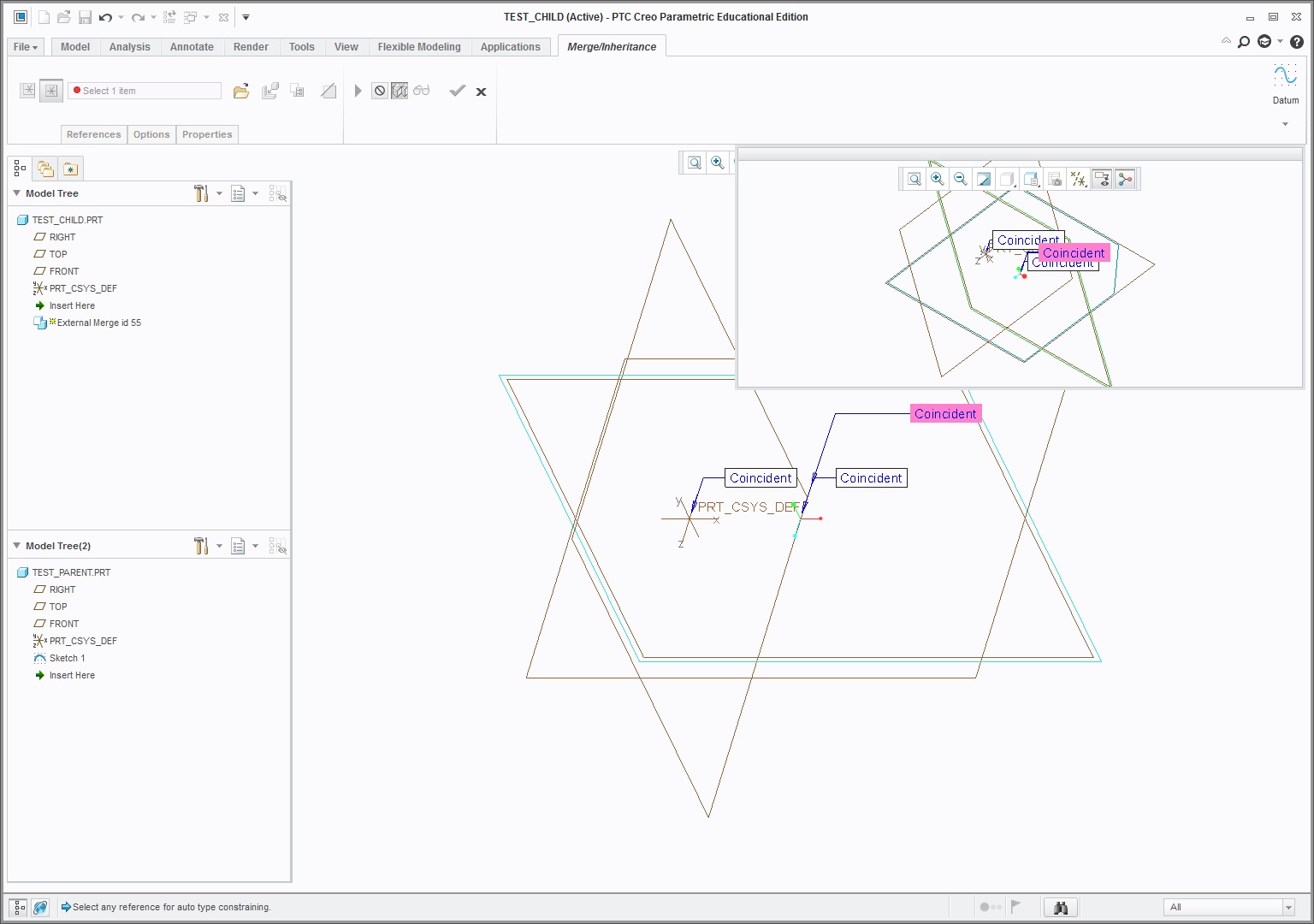
Task: Click Zoom In icon in accessory window toolbar
Action: pyautogui.click(x=938, y=179)
